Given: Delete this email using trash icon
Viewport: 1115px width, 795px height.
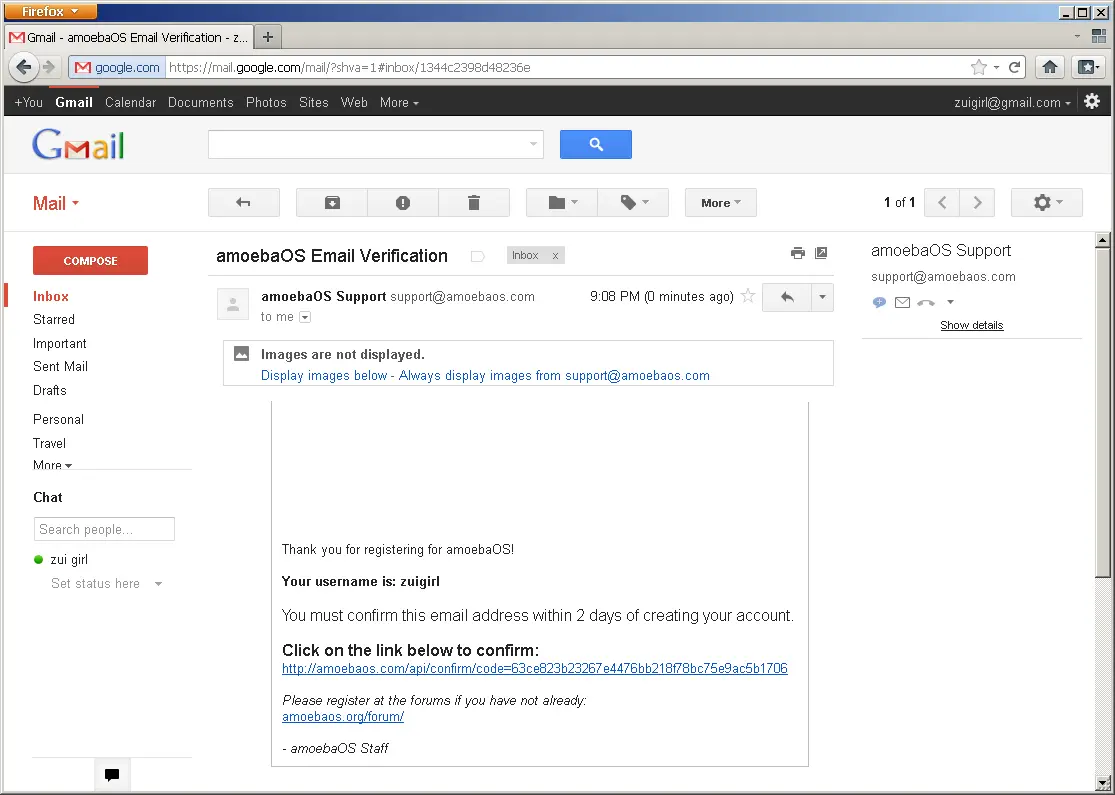Looking at the screenshot, I should [x=474, y=203].
